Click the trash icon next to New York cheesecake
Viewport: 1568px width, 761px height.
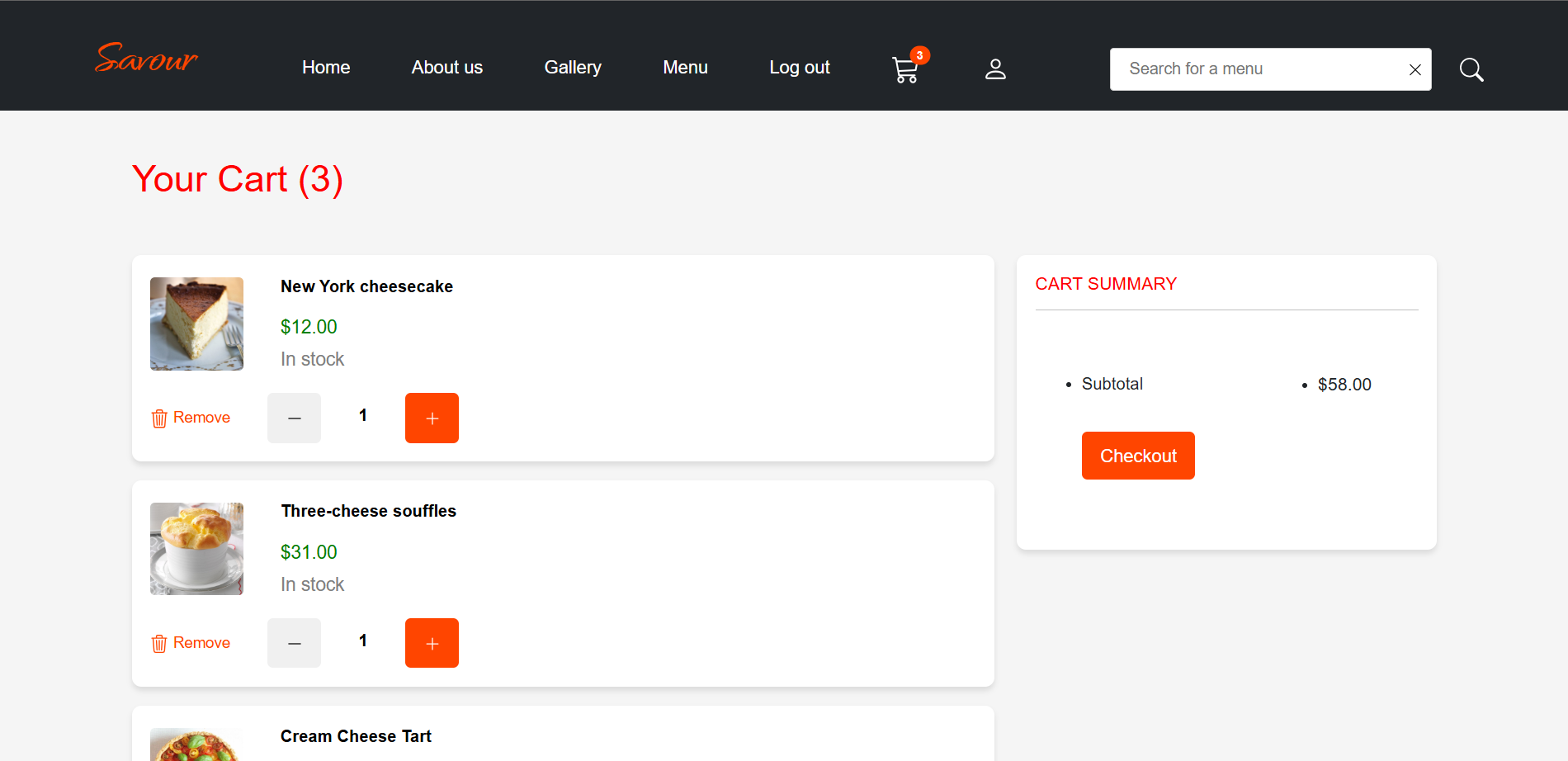(158, 418)
